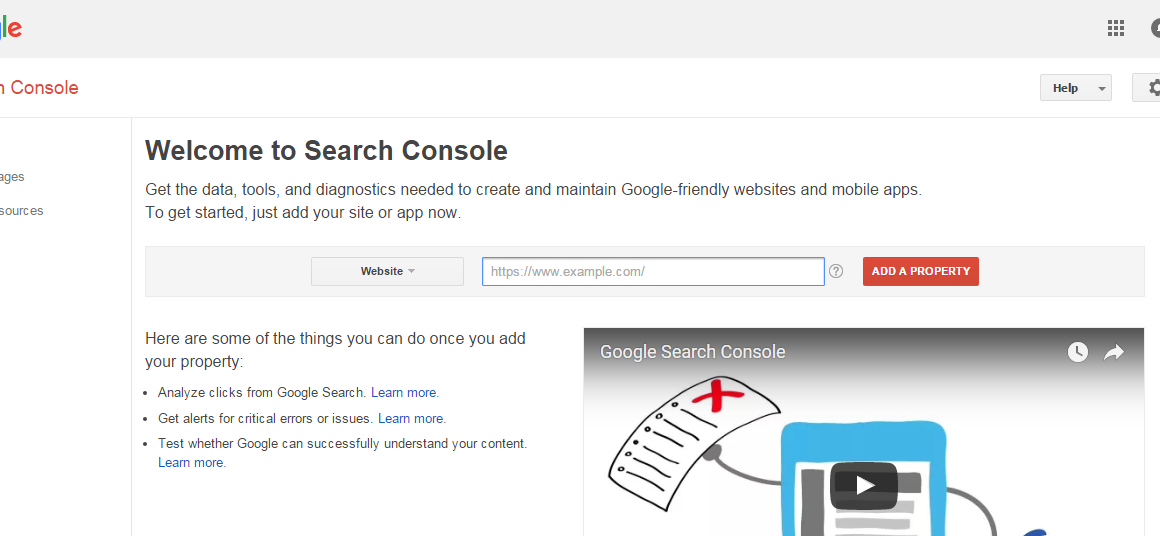
Task: Focus the https://www.example.com/ URL field
Action: point(653,271)
